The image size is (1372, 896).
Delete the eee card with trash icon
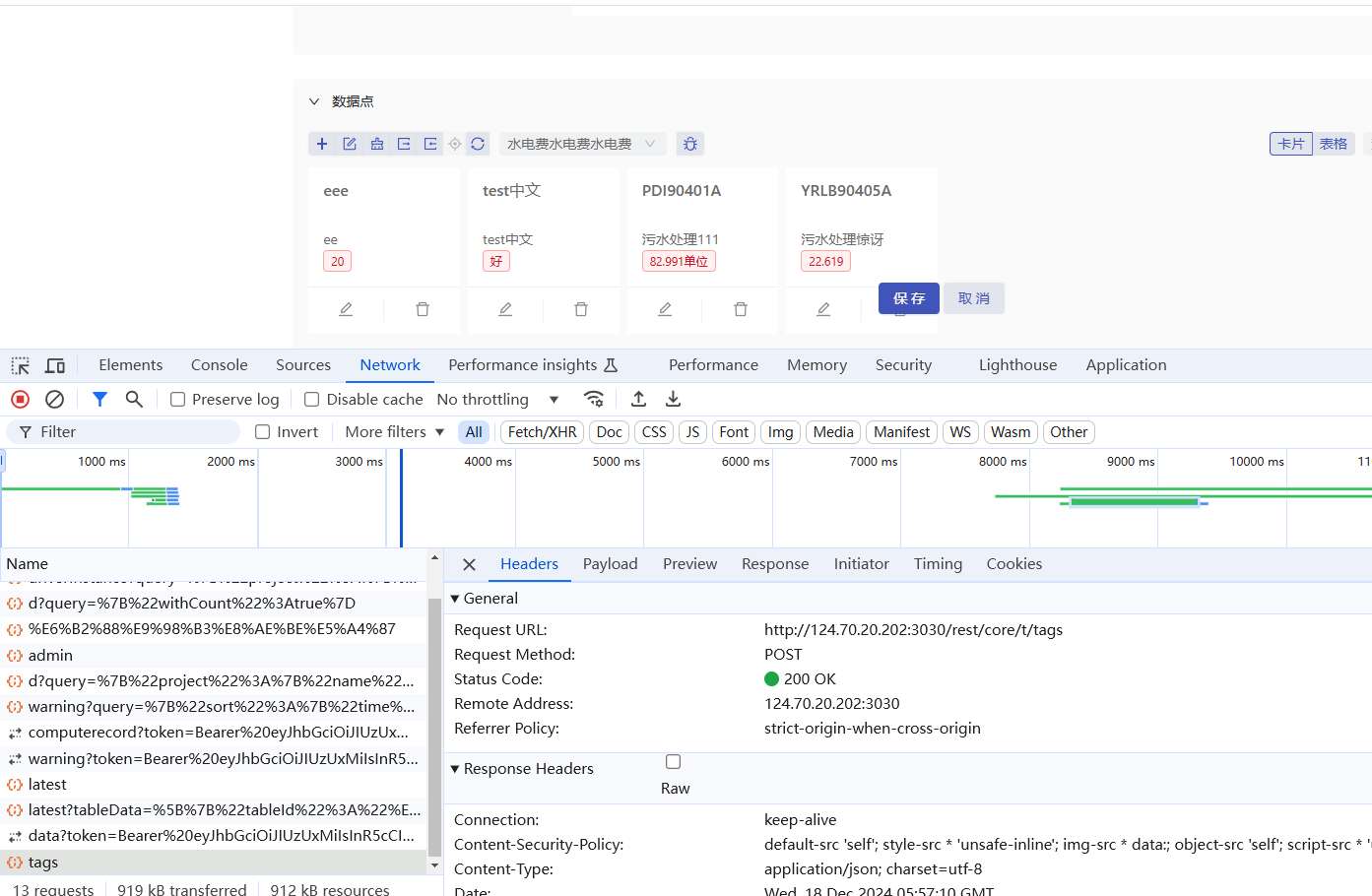pyautogui.click(x=423, y=309)
